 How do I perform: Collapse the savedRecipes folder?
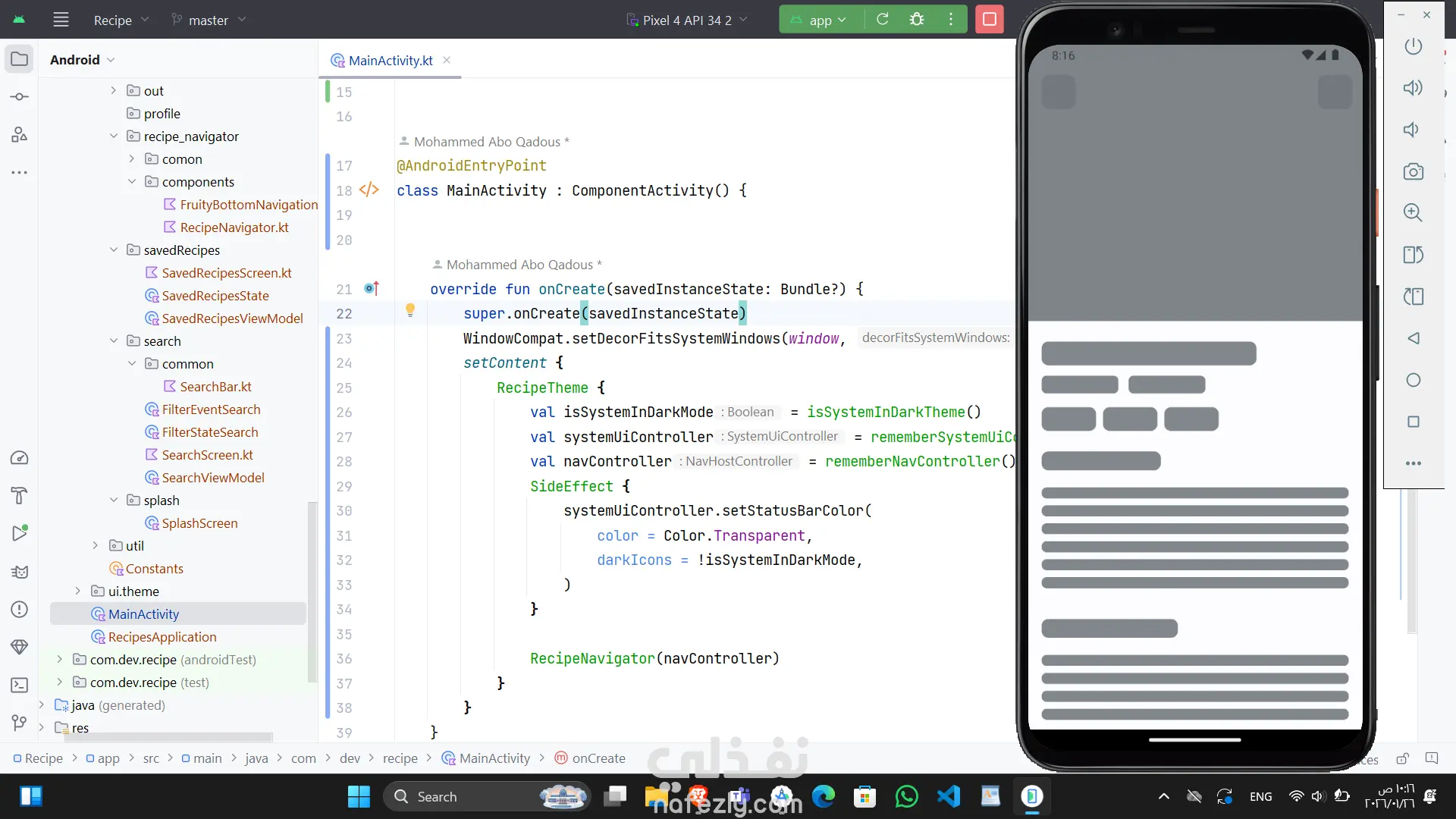tap(113, 249)
